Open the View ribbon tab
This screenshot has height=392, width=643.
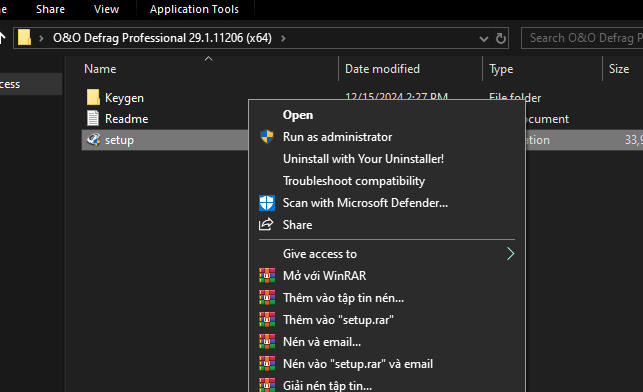(106, 9)
